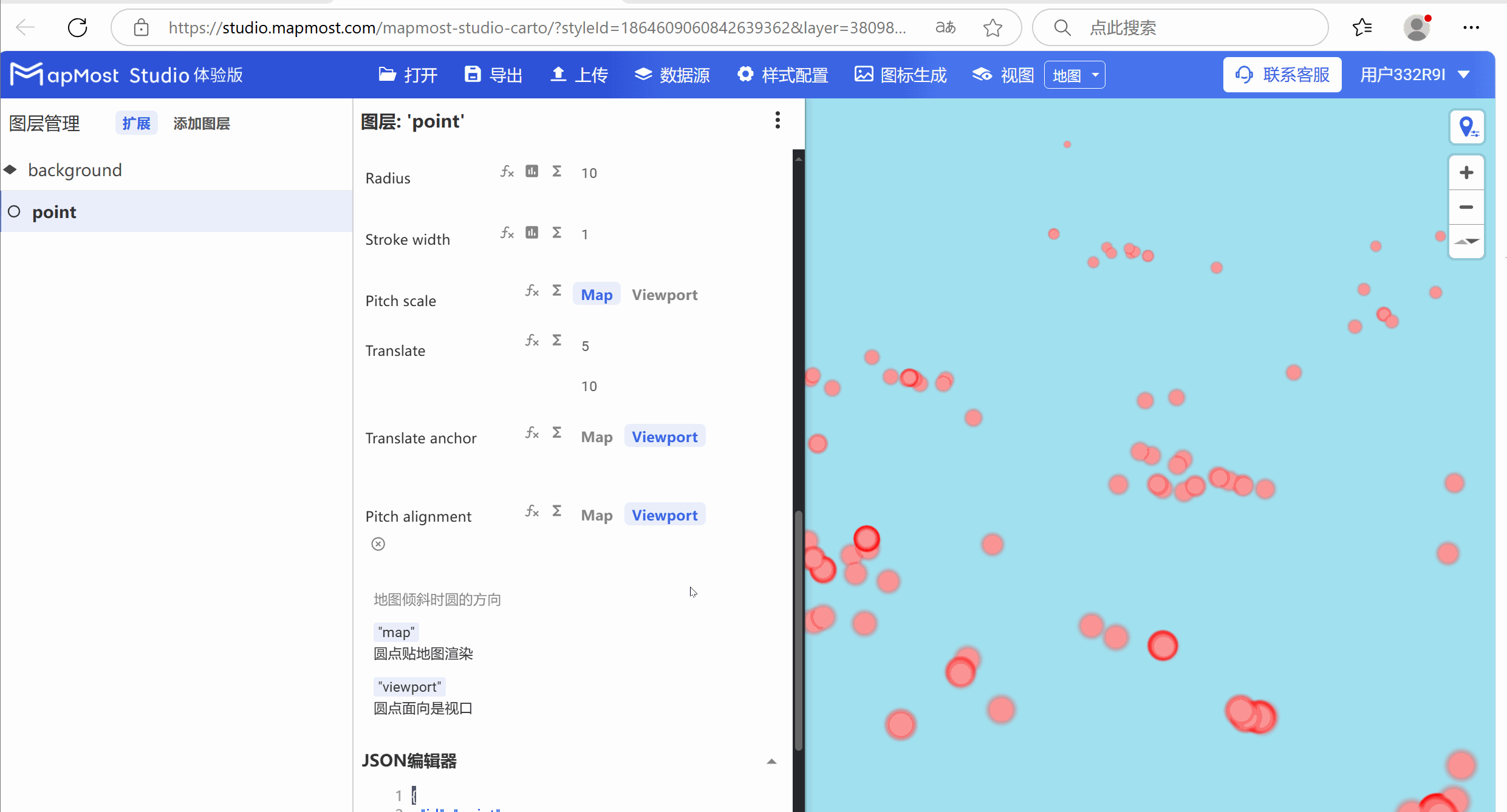Collapse the JSON编辑器 section
Viewport: 1507px width, 812px height.
click(771, 761)
